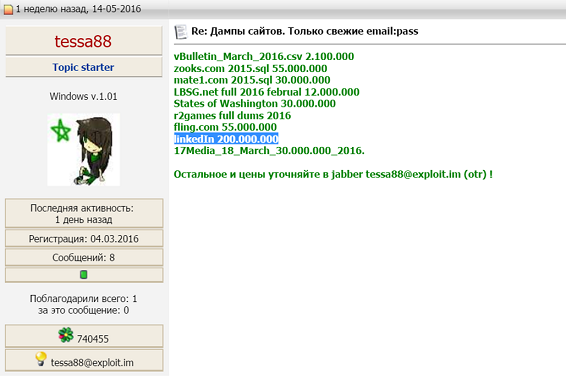566x378 pixels.
Task: Click ICQ number 740455
Action: [92, 339]
